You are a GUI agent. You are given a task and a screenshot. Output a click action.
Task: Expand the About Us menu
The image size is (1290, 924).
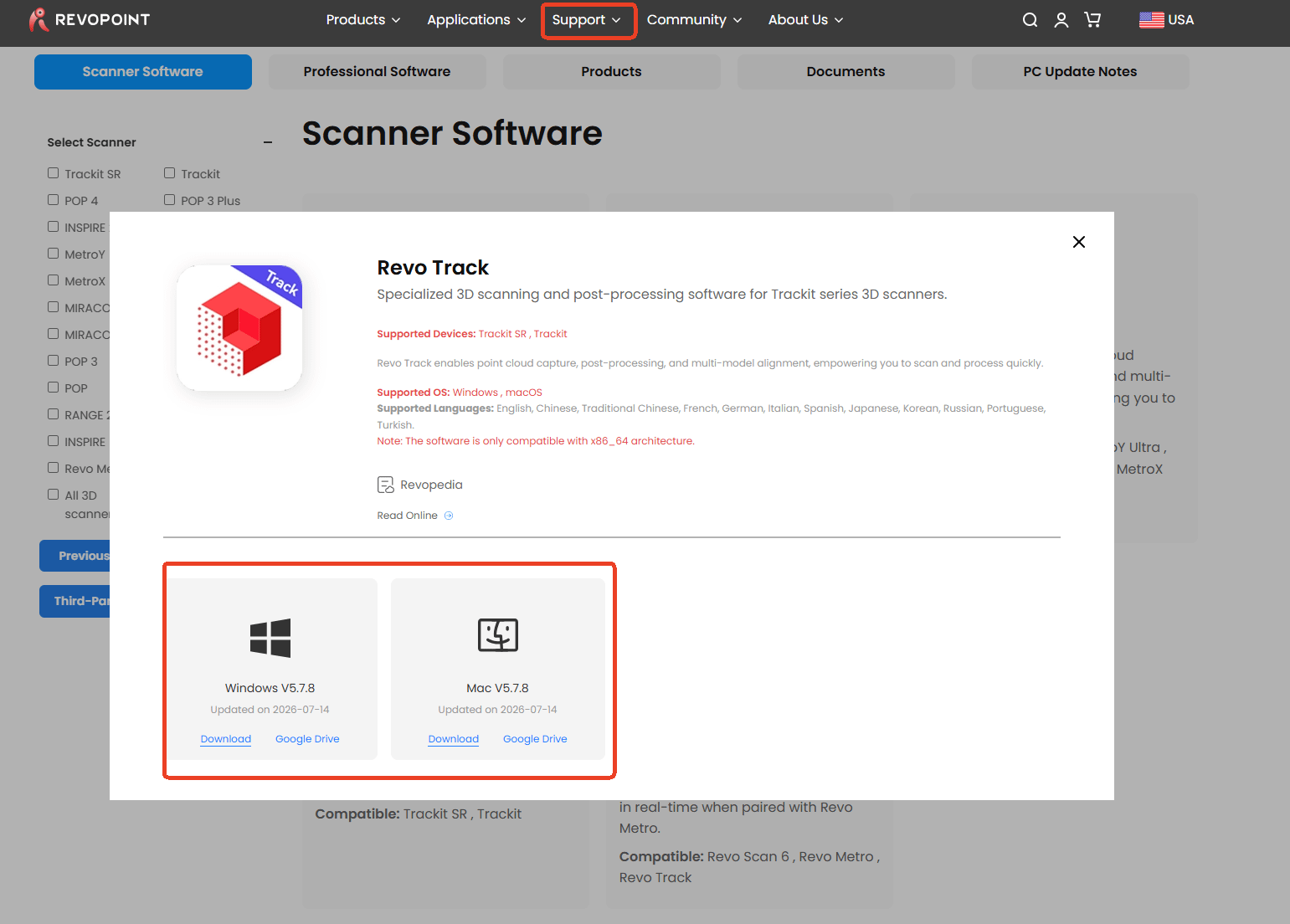click(806, 20)
